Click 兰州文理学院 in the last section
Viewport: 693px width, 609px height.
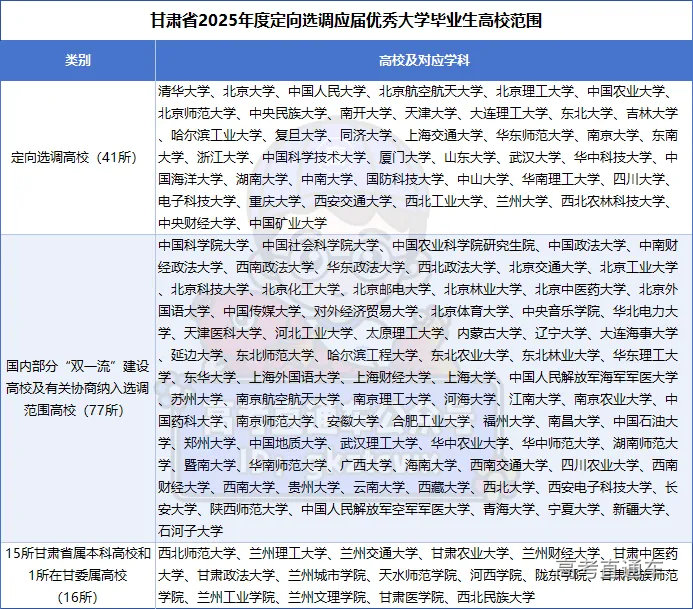coord(327,598)
